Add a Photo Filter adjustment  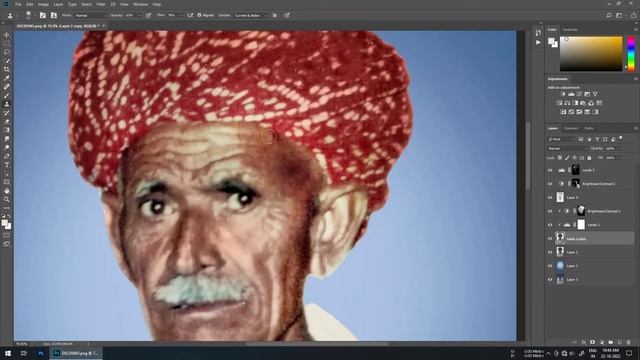pyautogui.click(x=583, y=103)
